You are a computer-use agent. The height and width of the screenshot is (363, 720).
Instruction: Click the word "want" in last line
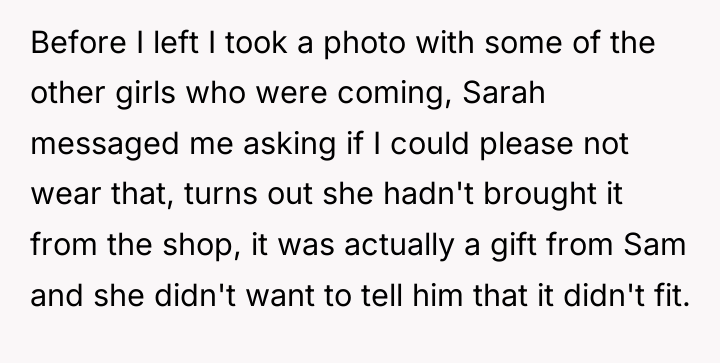(x=280, y=295)
